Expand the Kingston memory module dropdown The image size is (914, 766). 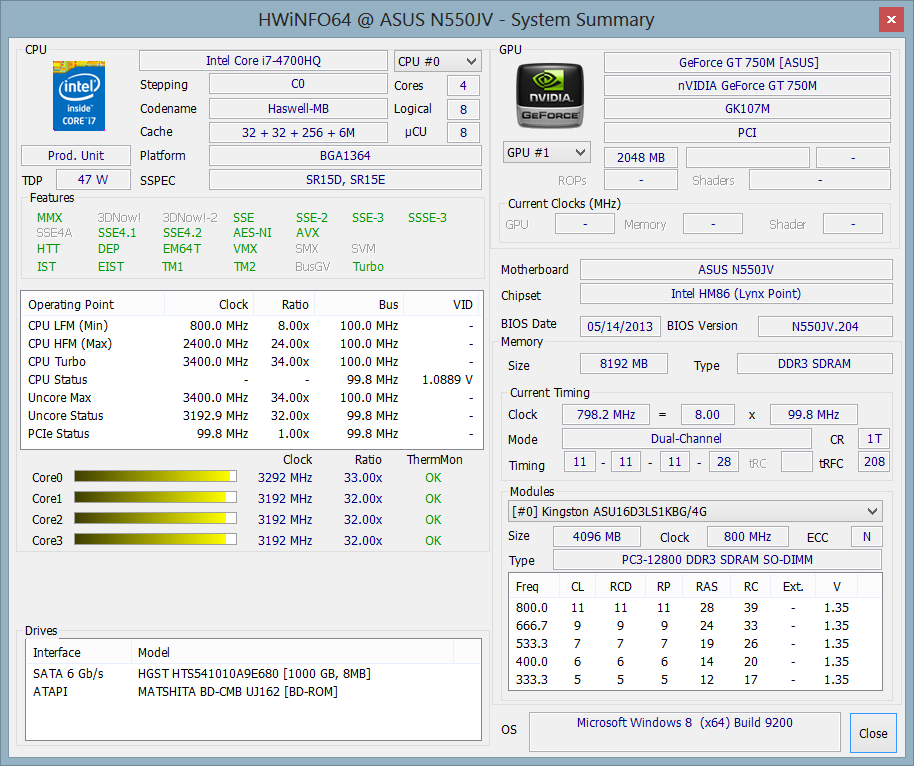695,511
